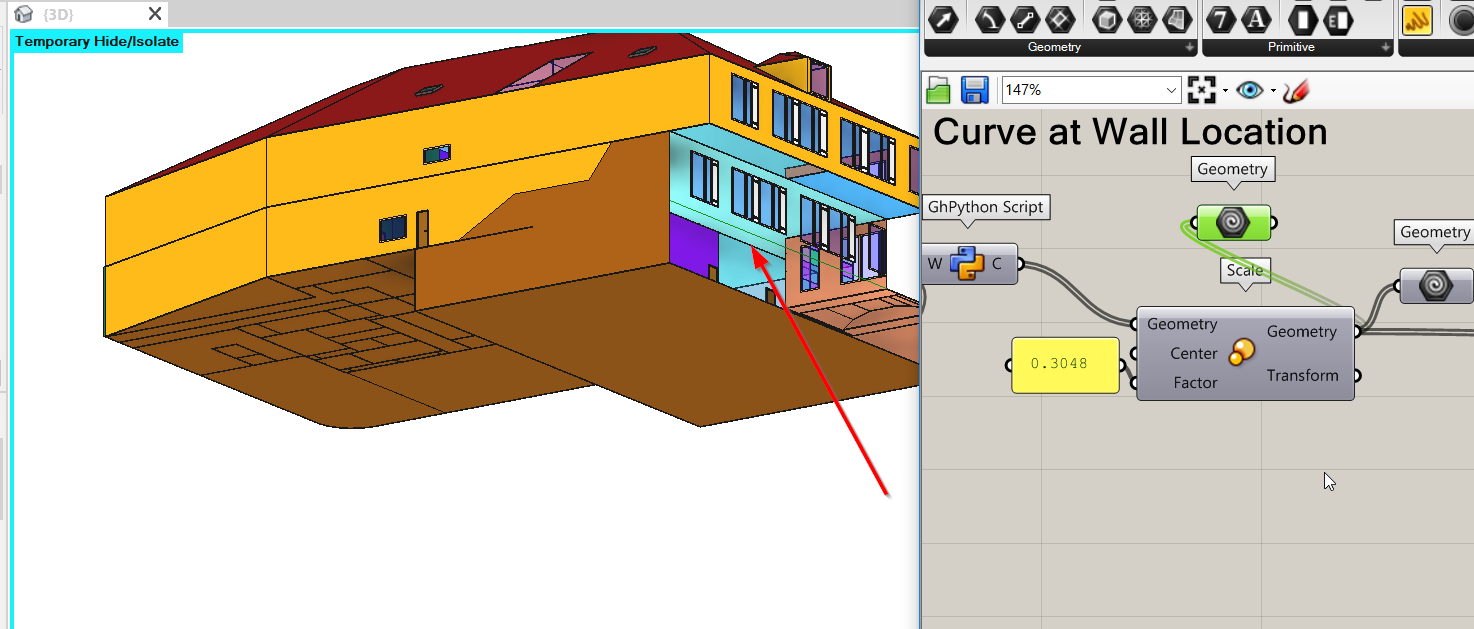The image size is (1474, 629).
Task: Click the Geometry output on Scale component
Action: 1301,332
